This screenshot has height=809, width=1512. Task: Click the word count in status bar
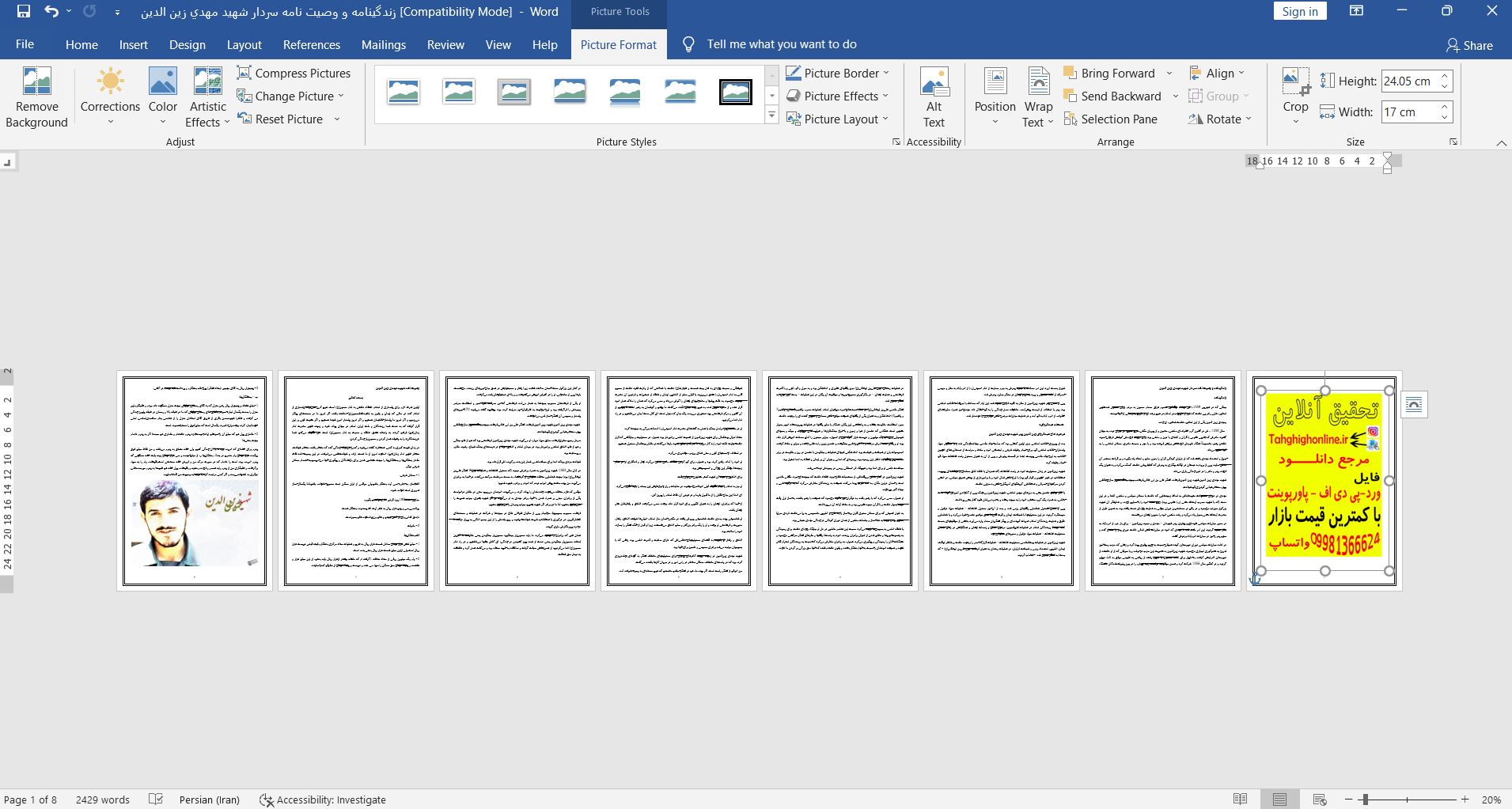tap(103, 800)
